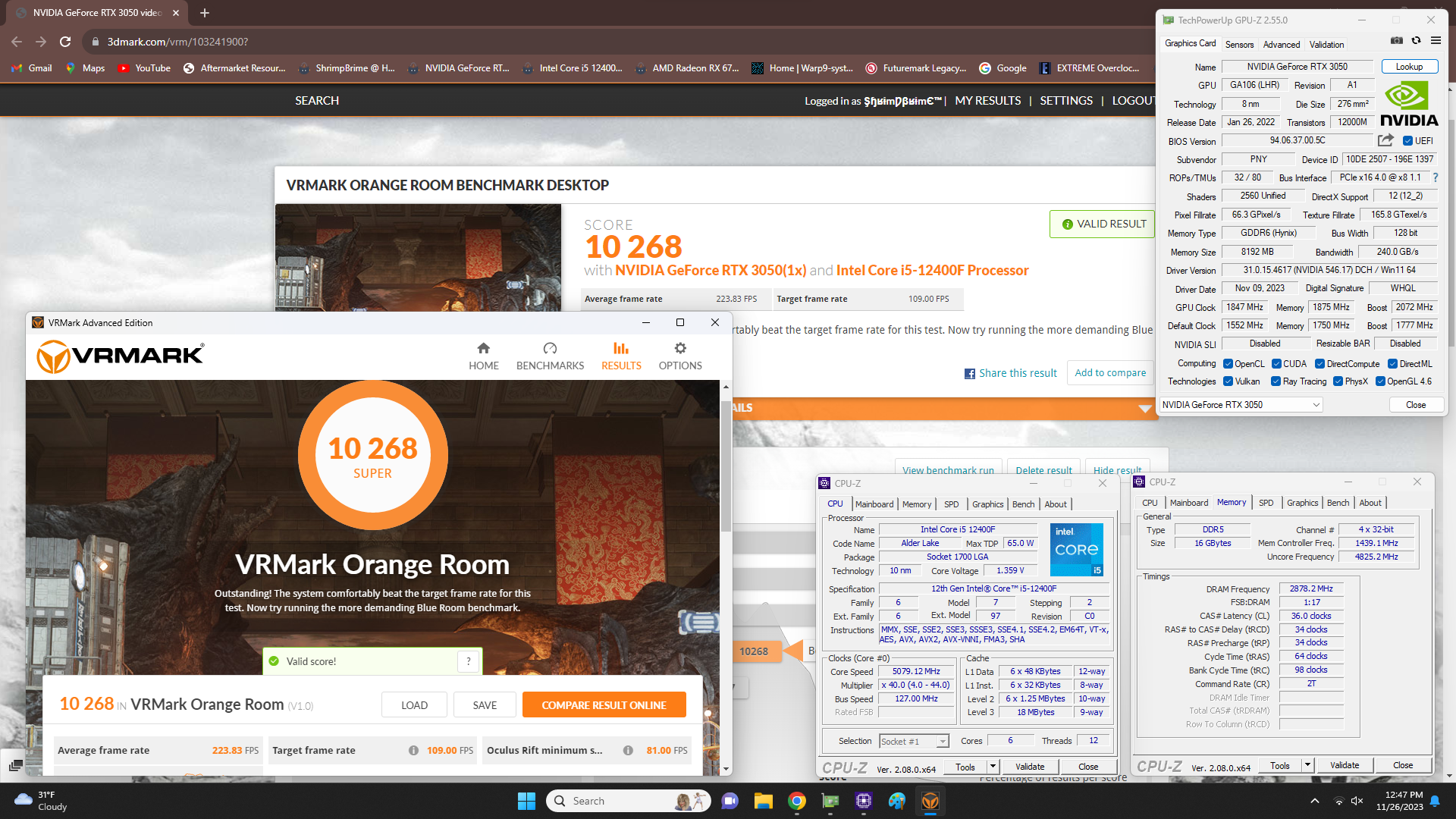Open SETTINGS link on 3DMark
Screen dimensions: 1456x819
1065,100
